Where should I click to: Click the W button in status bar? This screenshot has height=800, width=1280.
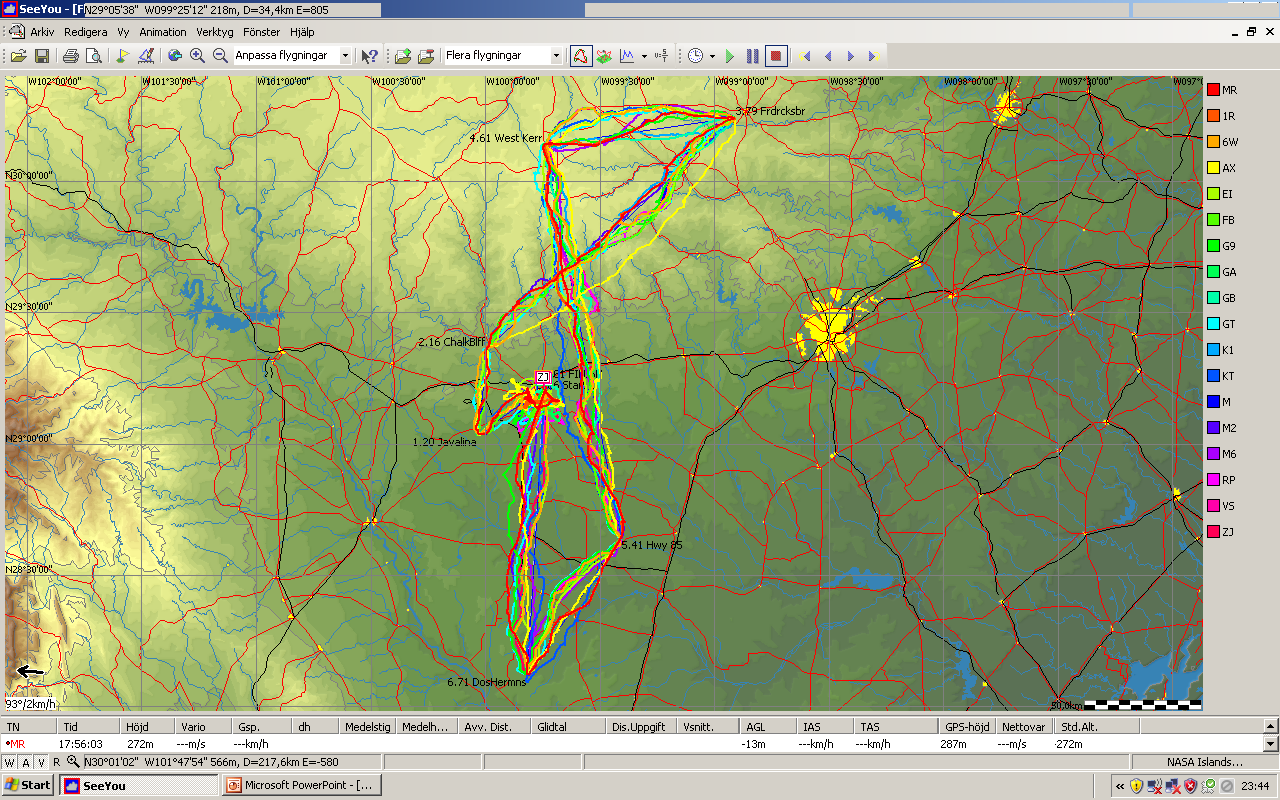point(9,762)
